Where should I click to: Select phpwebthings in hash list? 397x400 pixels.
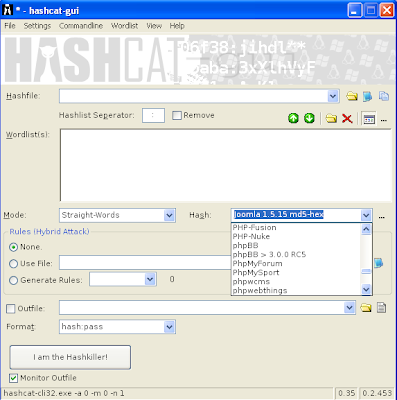(296, 291)
